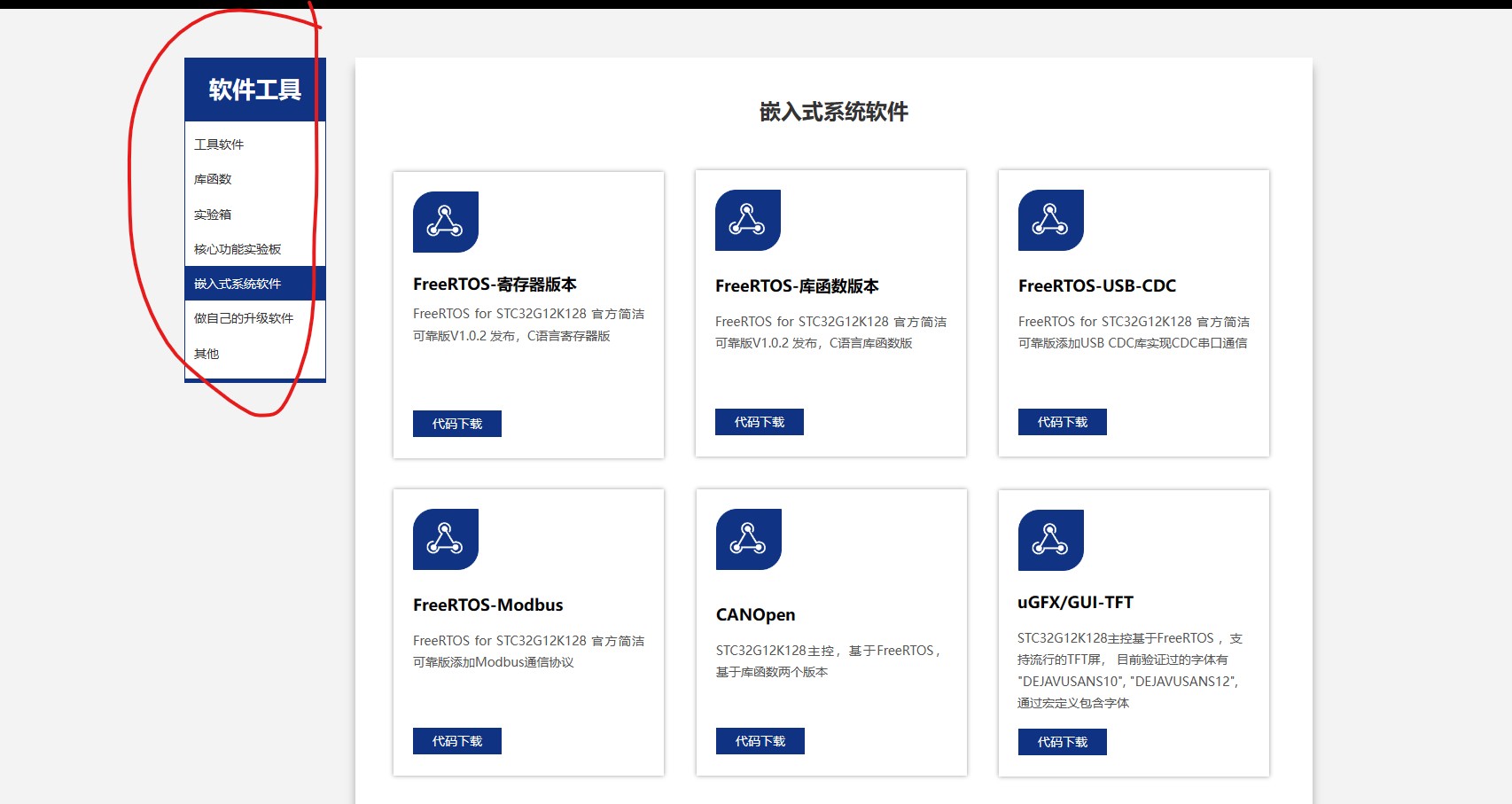Image resolution: width=1512 pixels, height=804 pixels.
Task: Download code for FreeRTOS-库函数版本
Action: [760, 422]
